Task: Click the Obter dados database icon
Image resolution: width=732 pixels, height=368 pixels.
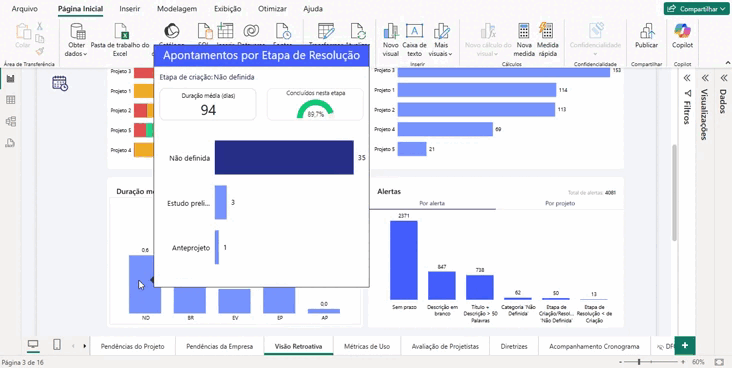Action: point(77,31)
